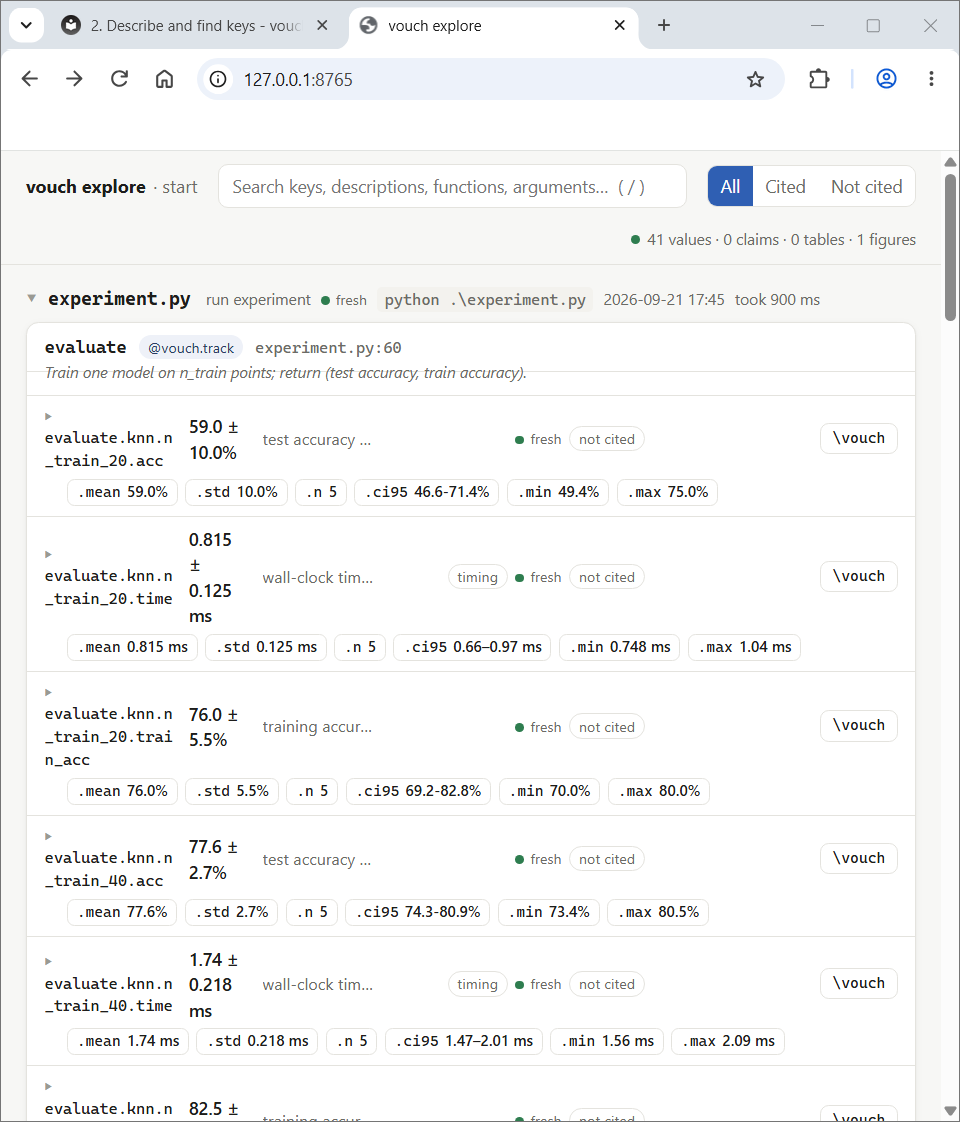Expand evaluate.knn.n_train_20.time row
This screenshot has width=960, height=1122.
pos(48,555)
